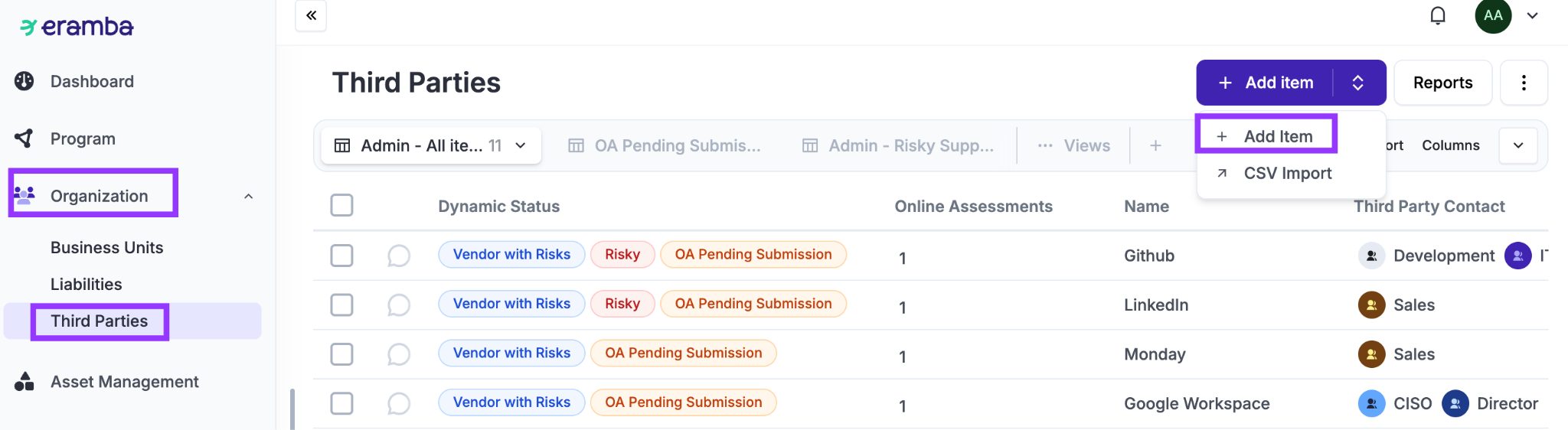Check the Google Workspace row checkbox
Image resolution: width=1568 pixels, height=430 pixels.
(x=341, y=403)
